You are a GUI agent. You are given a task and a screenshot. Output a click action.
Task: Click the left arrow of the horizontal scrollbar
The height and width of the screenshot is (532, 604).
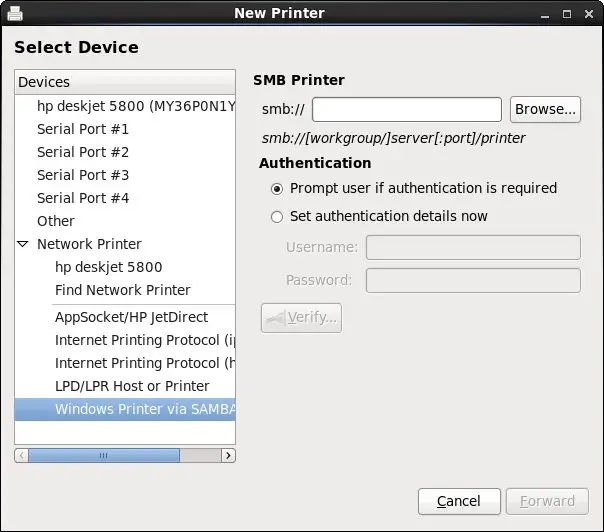(21, 455)
